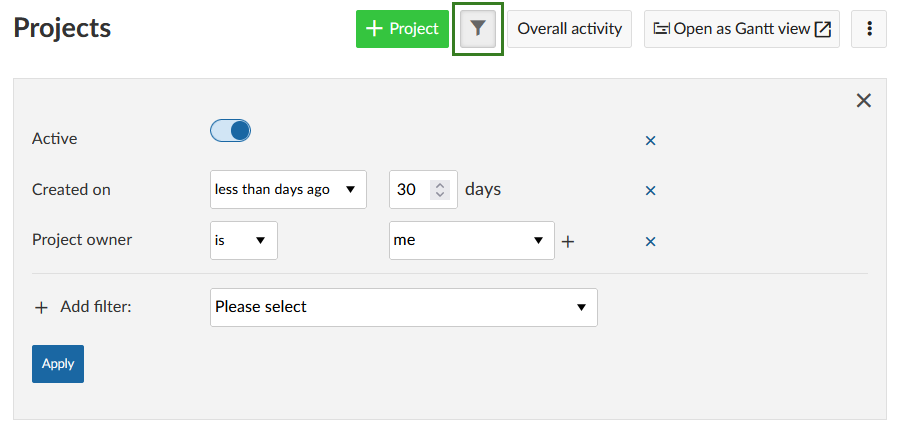This screenshot has width=898, height=437.
Task: Click the plus icon beside Add filter
Action: (41, 308)
